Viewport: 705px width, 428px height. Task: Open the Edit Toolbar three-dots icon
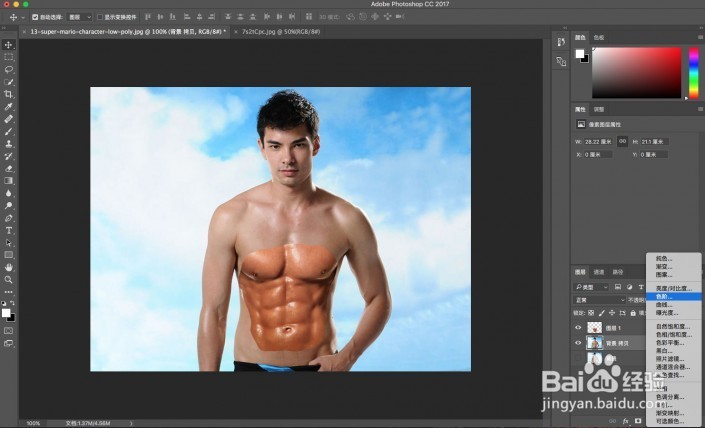tap(9, 292)
